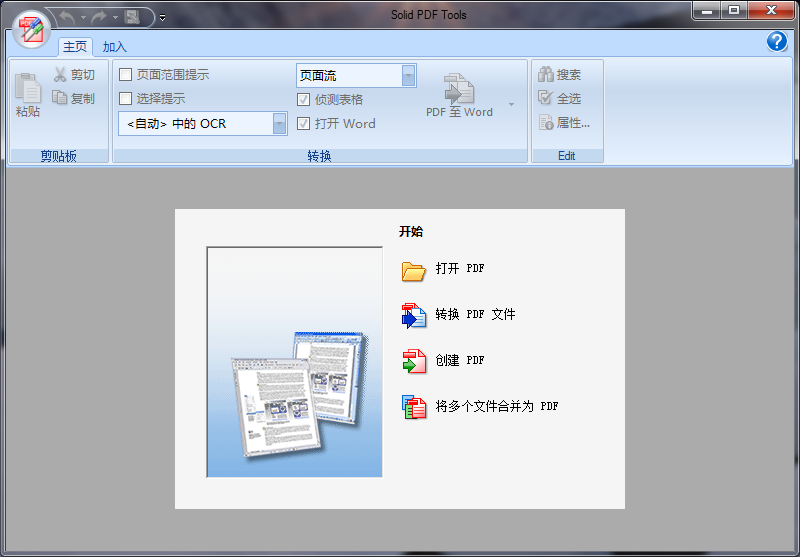The image size is (800, 557).
Task: Enable the 页面范围提示 checkbox
Action: [126, 74]
